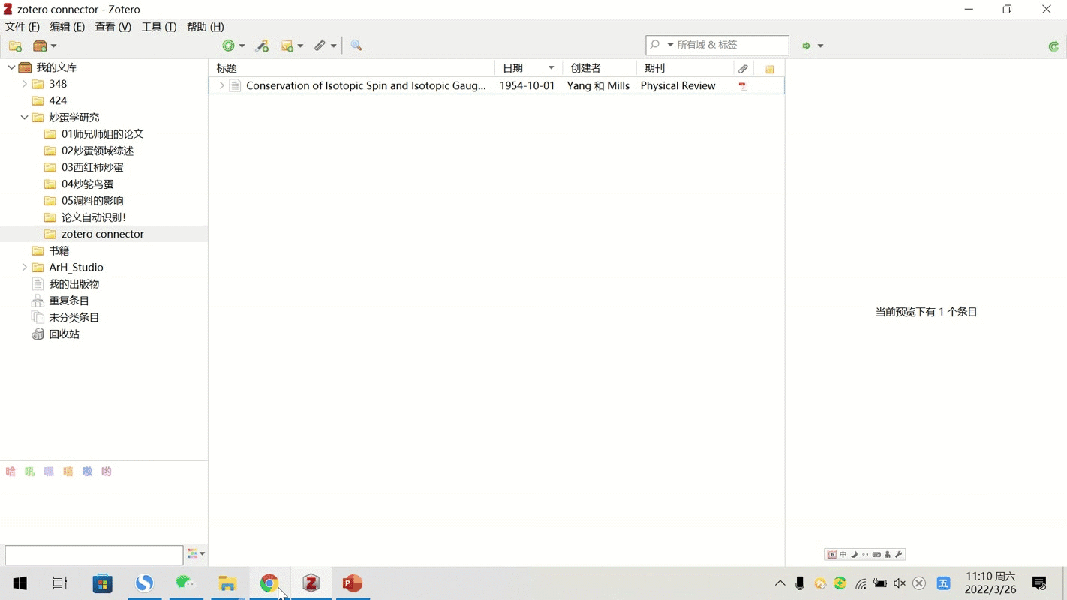The width and height of the screenshot is (1067, 600).
Task: Add item by identifier wand icon
Action: click(262, 46)
